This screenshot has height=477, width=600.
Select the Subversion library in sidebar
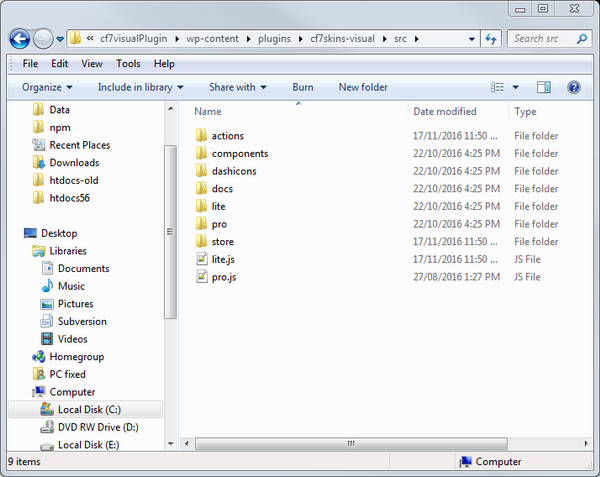[81, 321]
